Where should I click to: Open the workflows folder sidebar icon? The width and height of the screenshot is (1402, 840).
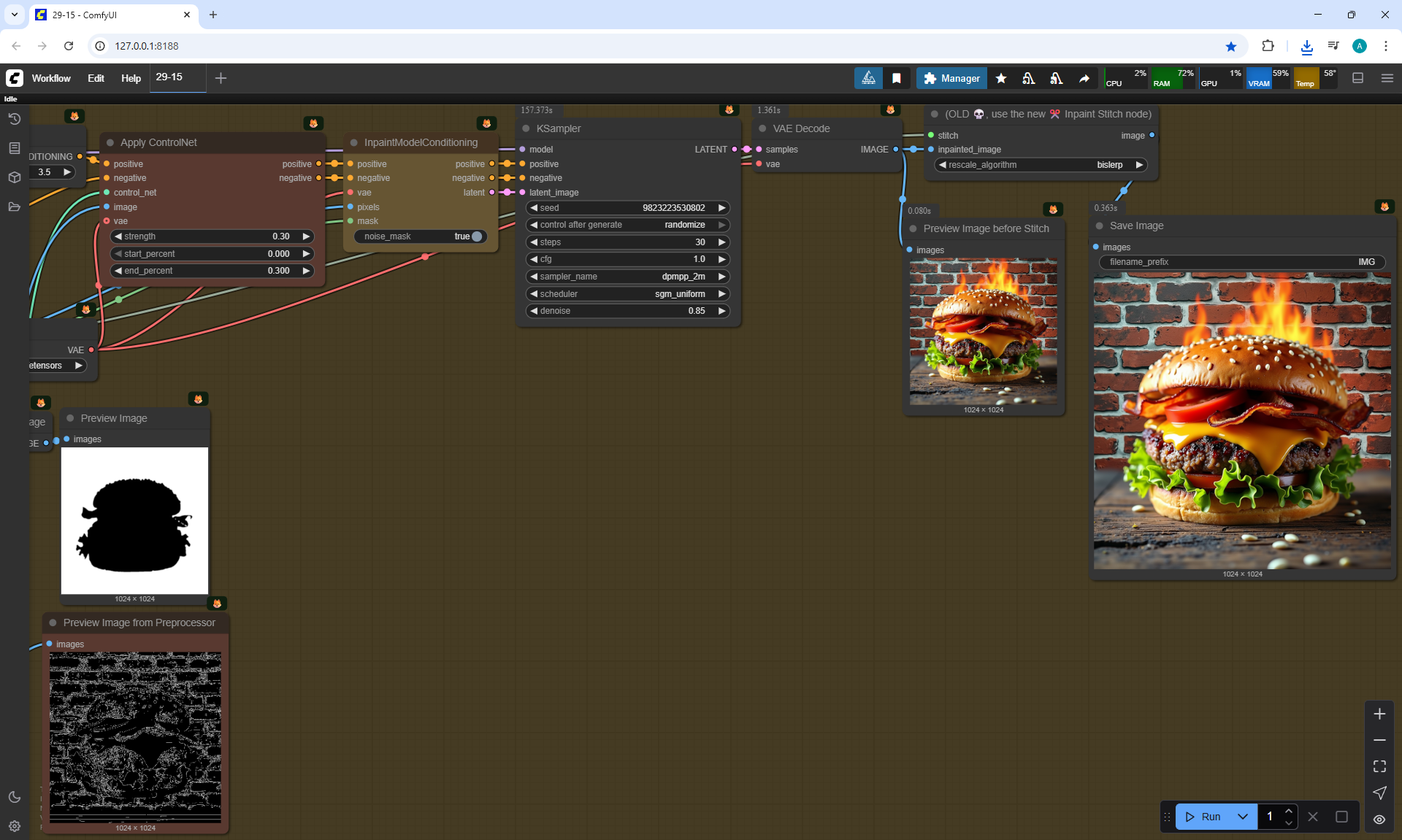coord(15,207)
